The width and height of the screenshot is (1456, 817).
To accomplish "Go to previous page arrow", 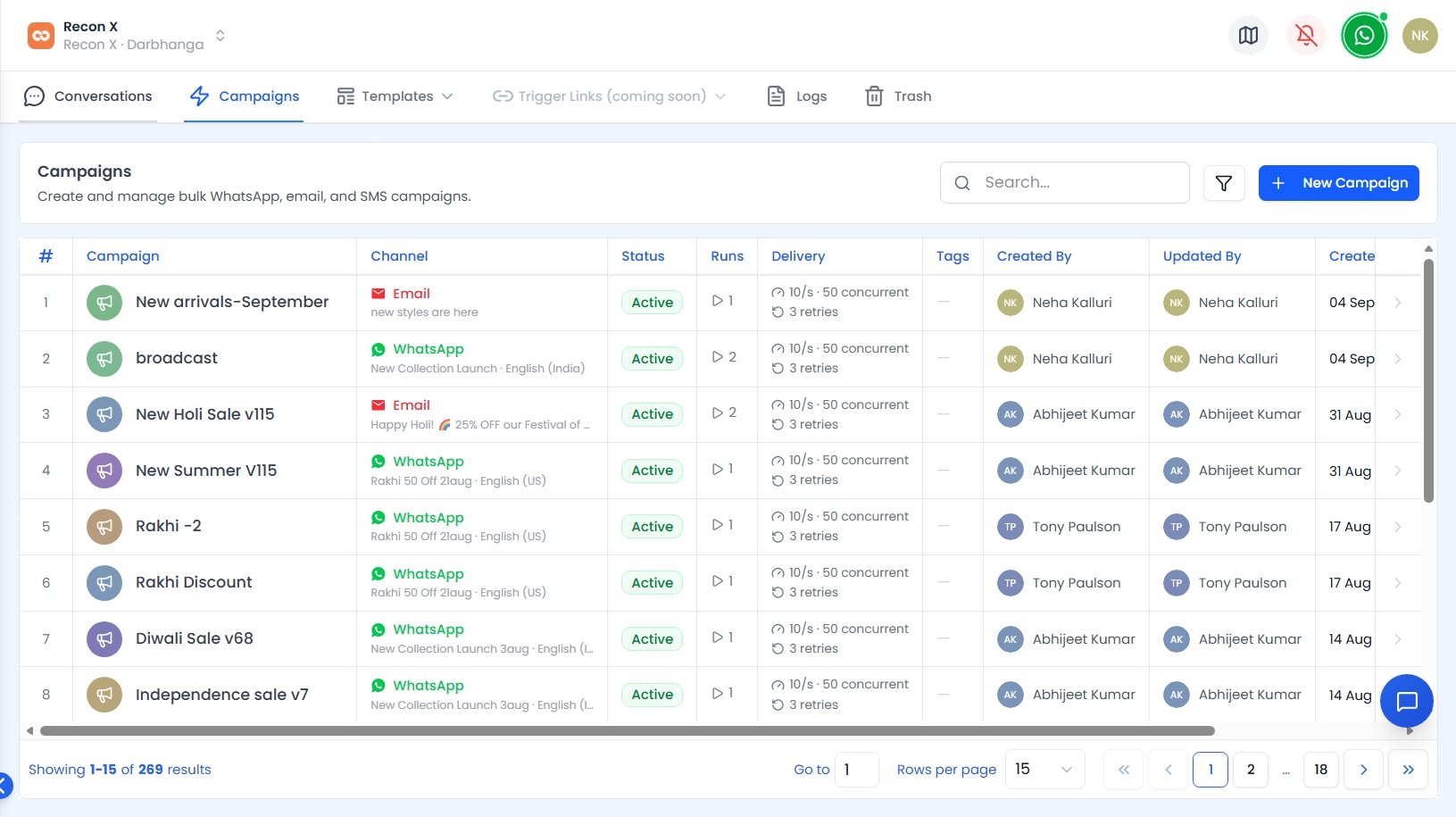I will pyautogui.click(x=1168, y=770).
